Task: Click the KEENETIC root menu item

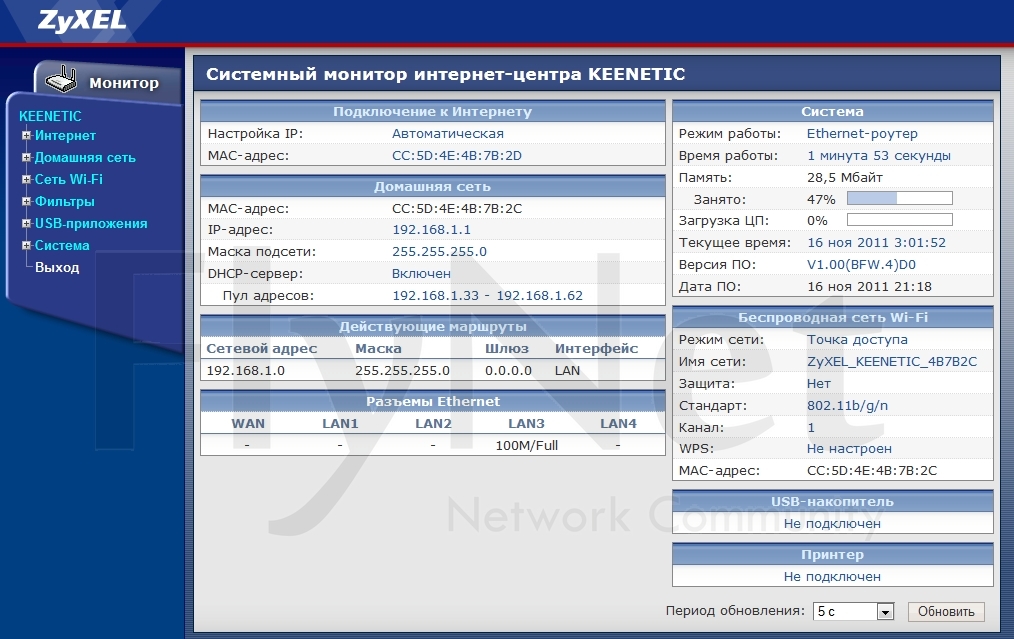Action: [x=50, y=116]
